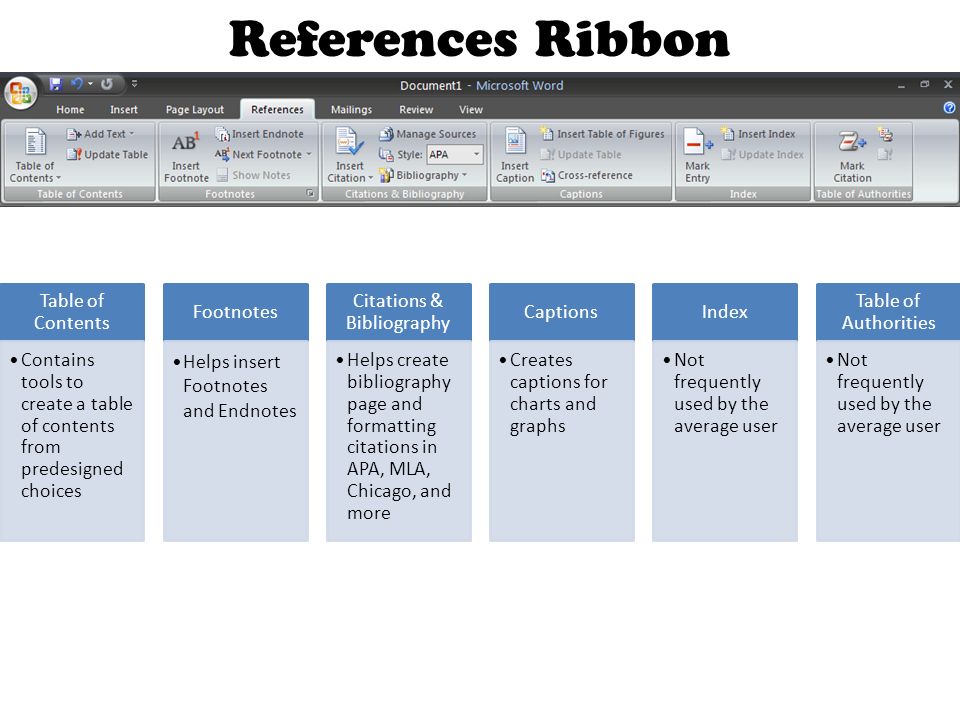This screenshot has height=720, width=960.
Task: Restore down the Word window
Action: 924,84
